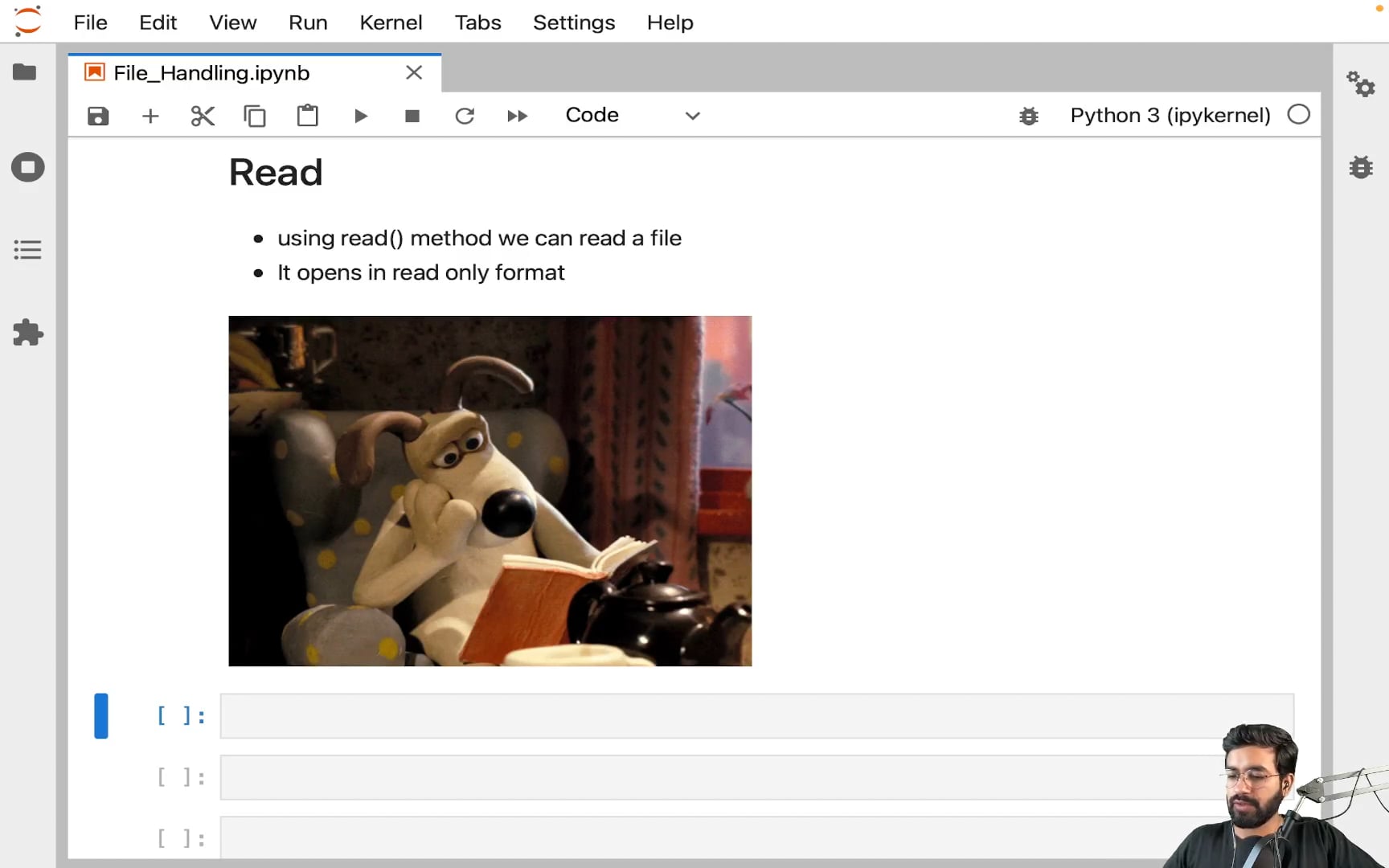1389x868 pixels.
Task: Run the selected cell
Action: (x=360, y=116)
